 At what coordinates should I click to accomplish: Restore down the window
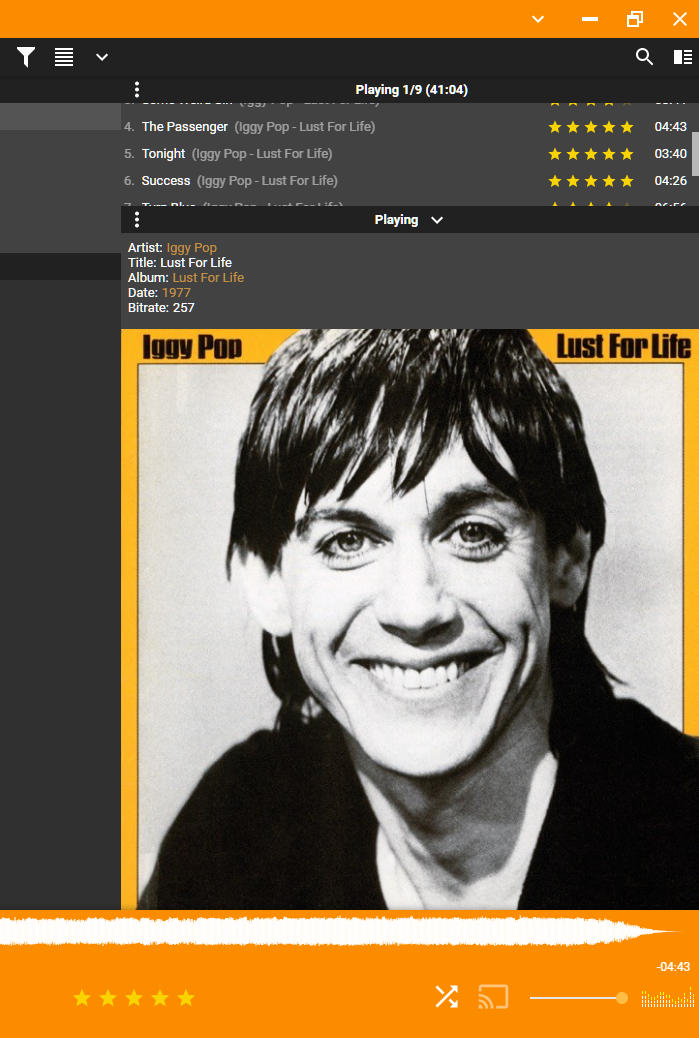(634, 19)
